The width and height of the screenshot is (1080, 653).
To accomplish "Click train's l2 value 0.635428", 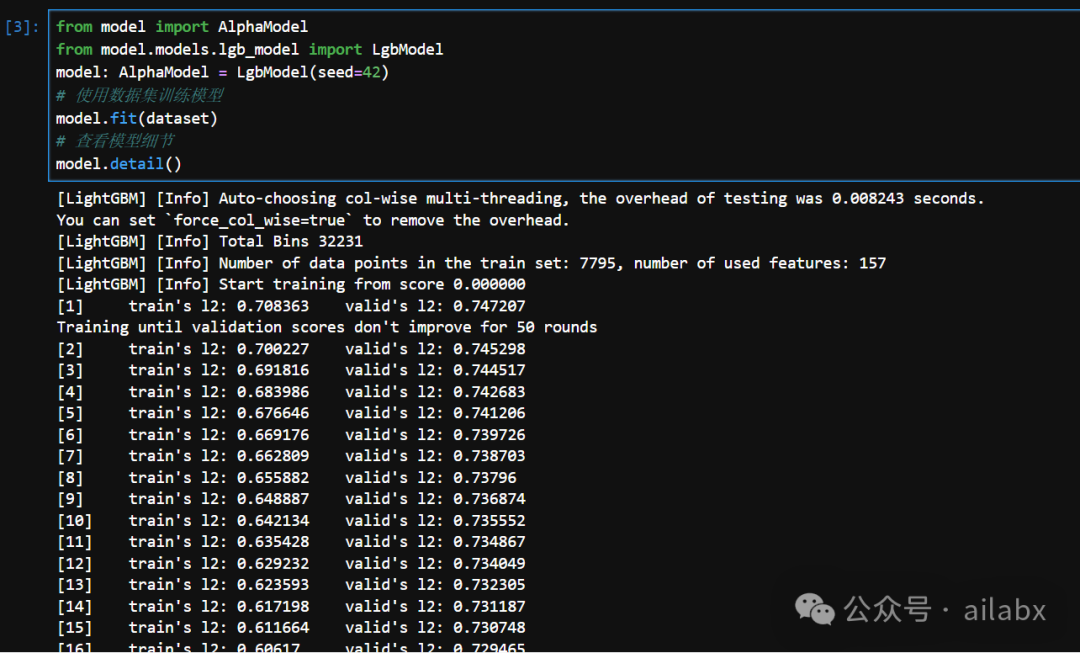I will tap(273, 542).
